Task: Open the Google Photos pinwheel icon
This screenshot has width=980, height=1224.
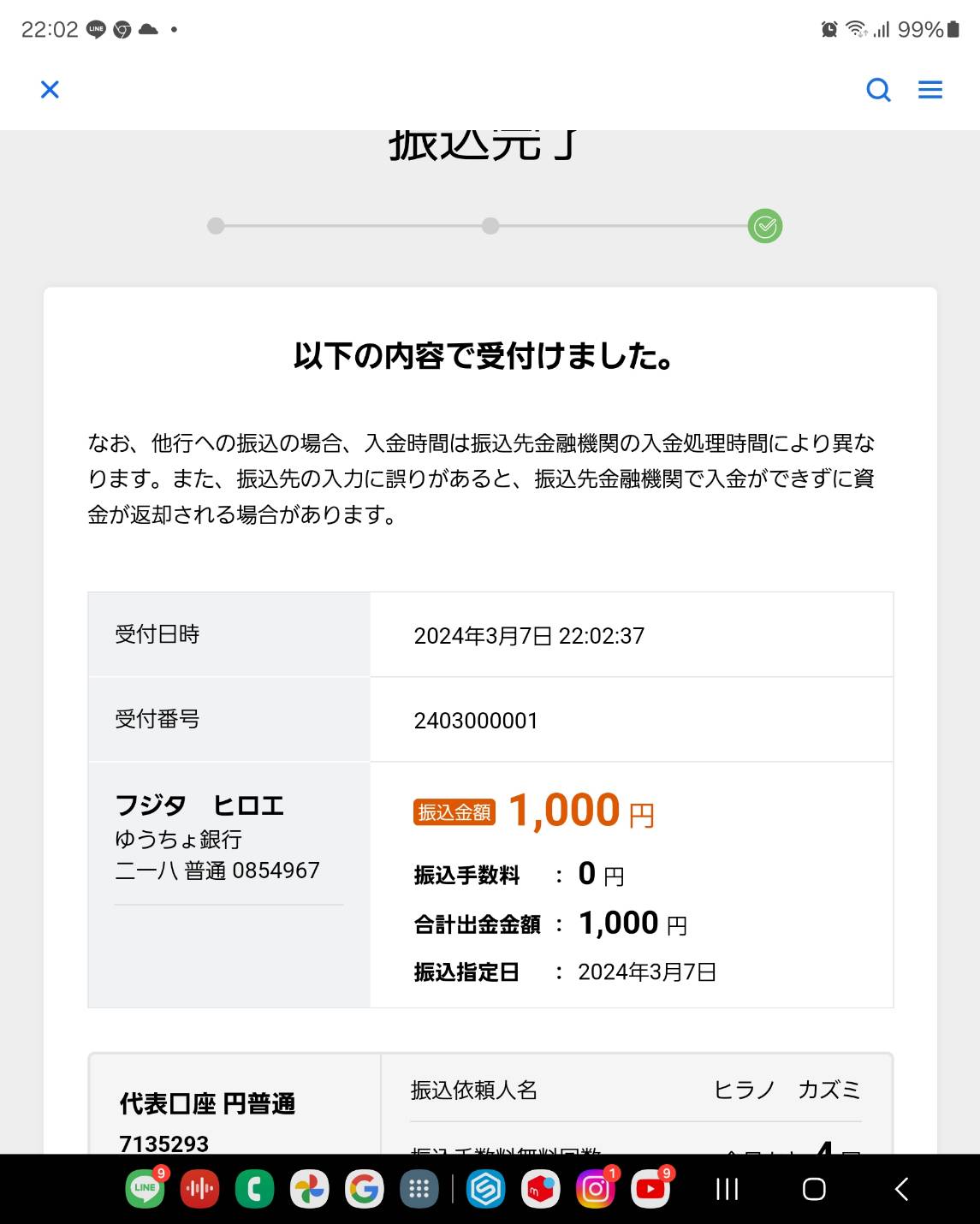Action: (x=309, y=1189)
